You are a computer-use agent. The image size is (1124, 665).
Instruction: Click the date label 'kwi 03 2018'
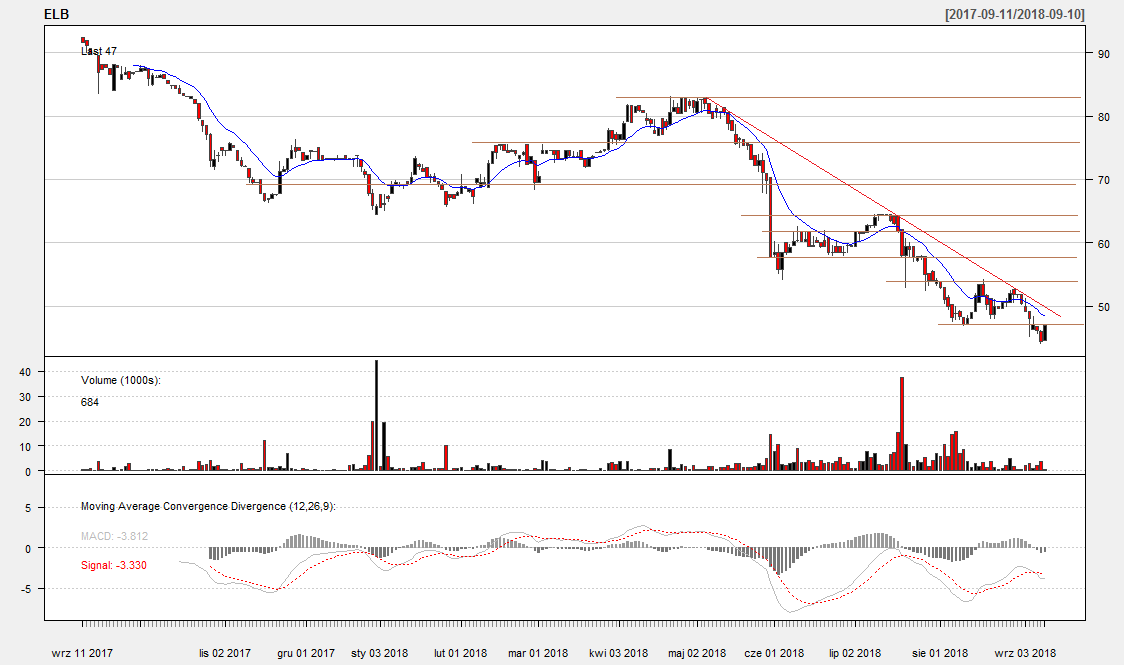coord(619,654)
